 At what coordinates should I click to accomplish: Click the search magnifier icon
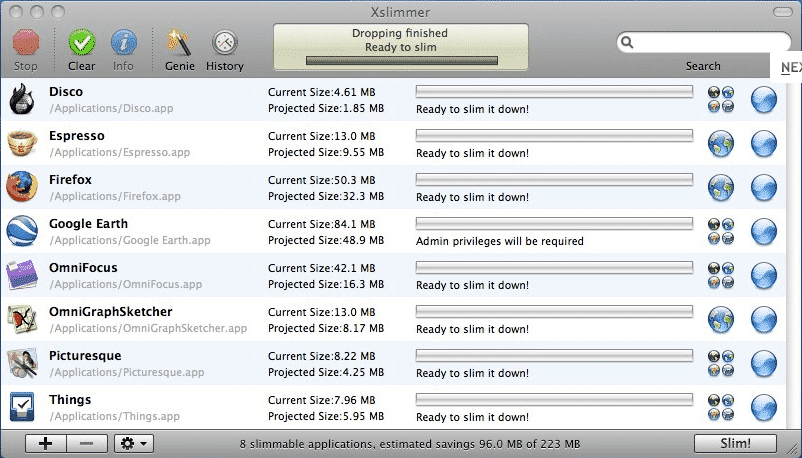[627, 43]
